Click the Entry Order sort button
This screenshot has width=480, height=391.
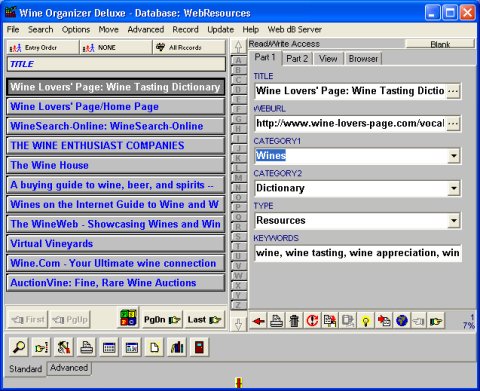(42, 47)
